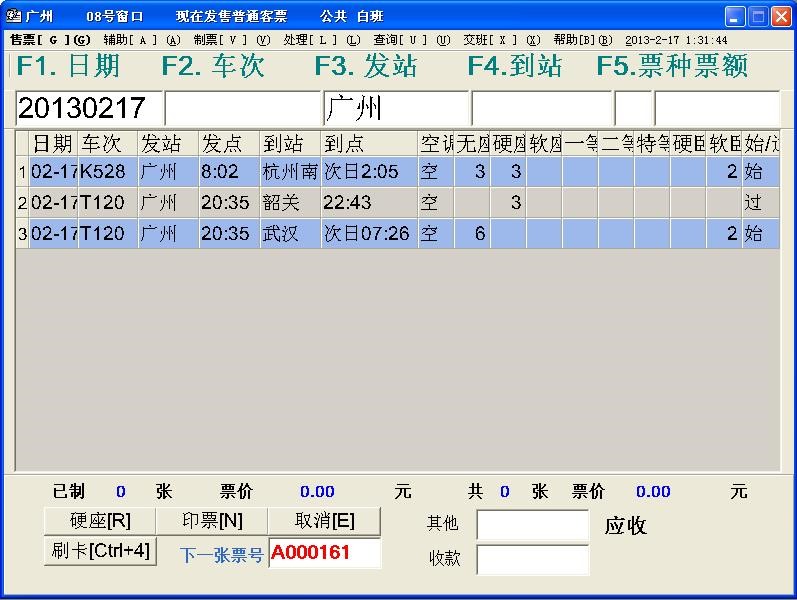Click the 收款 payment received field

pos(532,559)
